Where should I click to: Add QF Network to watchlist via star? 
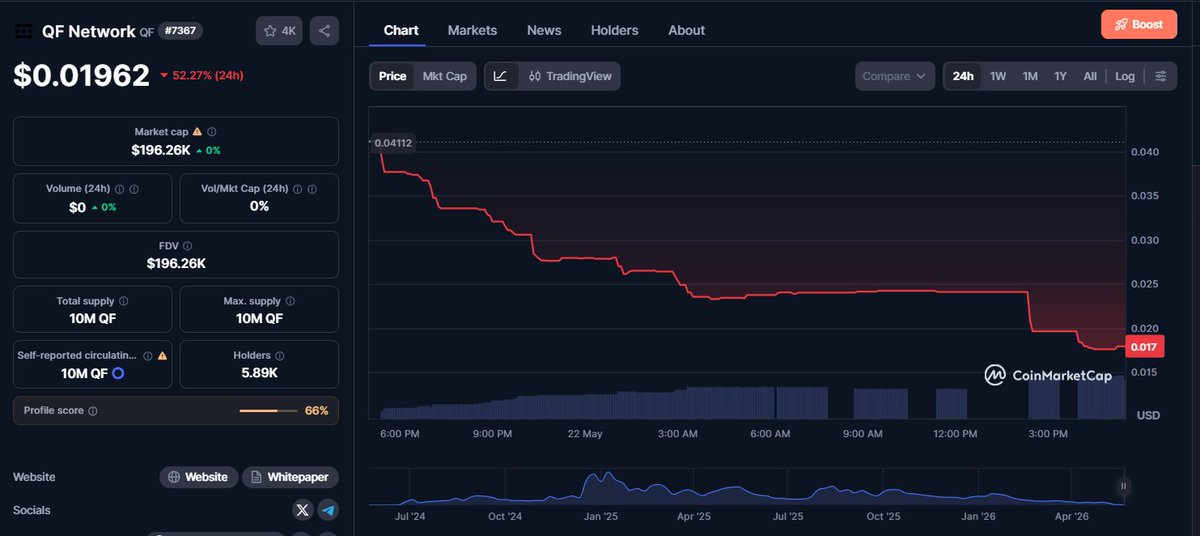(x=279, y=31)
